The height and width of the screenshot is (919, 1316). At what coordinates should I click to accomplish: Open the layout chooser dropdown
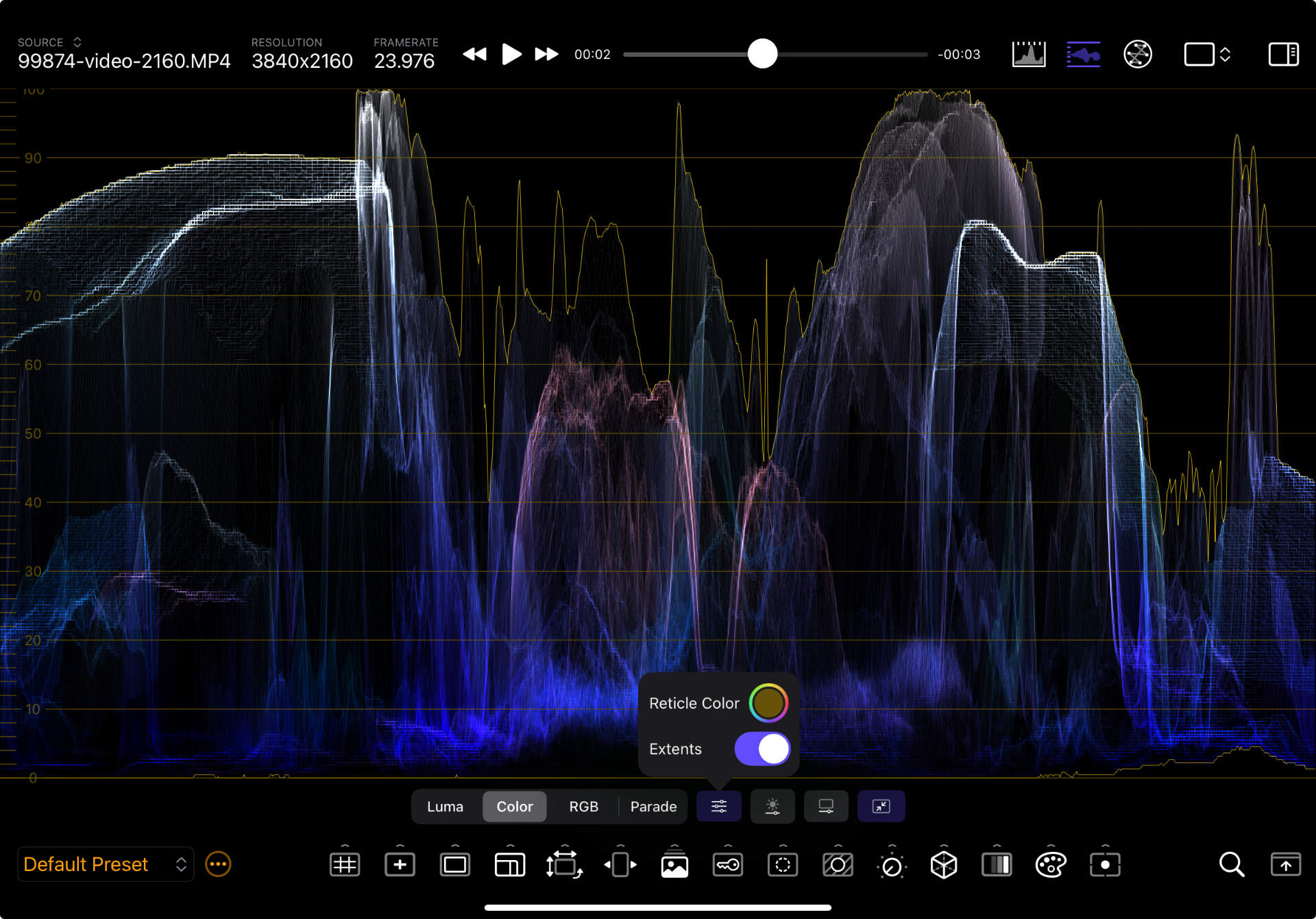tap(1207, 54)
